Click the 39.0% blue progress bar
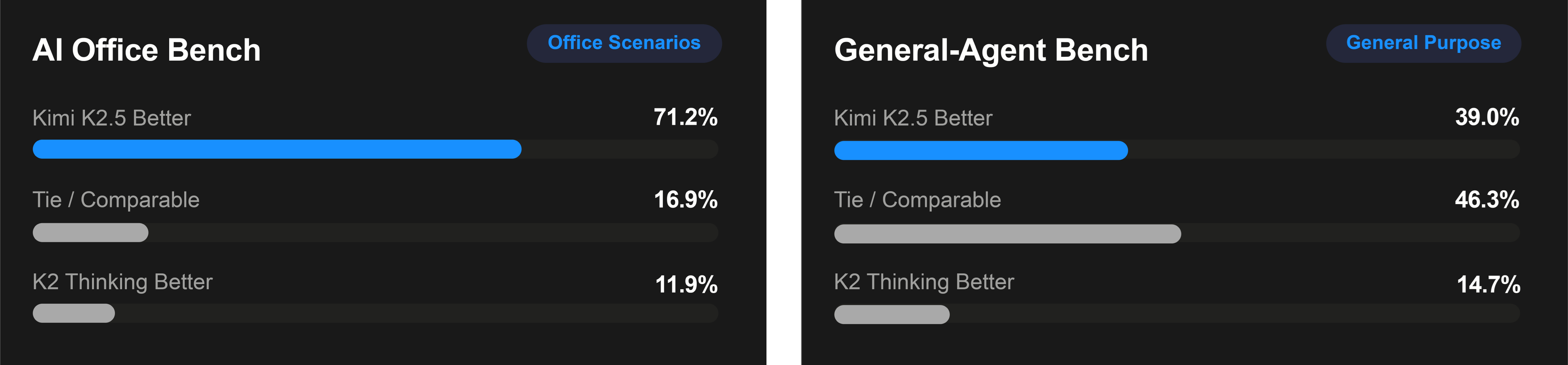Viewport: 1568px width, 365px height. (x=981, y=150)
